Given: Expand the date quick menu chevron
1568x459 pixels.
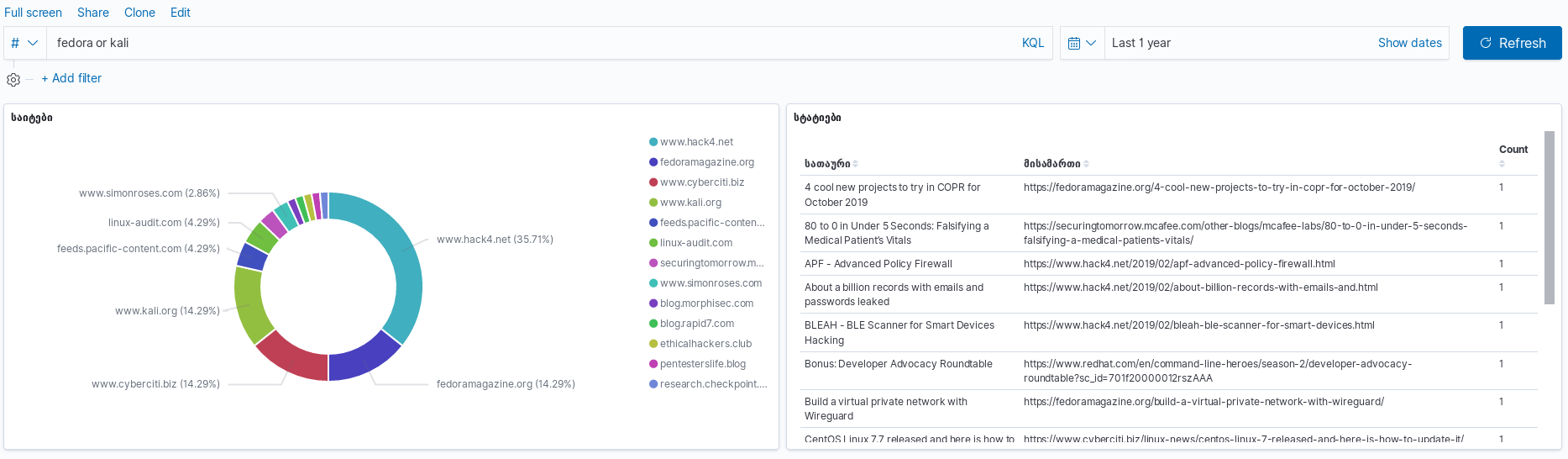Looking at the screenshot, I should tap(1091, 43).
